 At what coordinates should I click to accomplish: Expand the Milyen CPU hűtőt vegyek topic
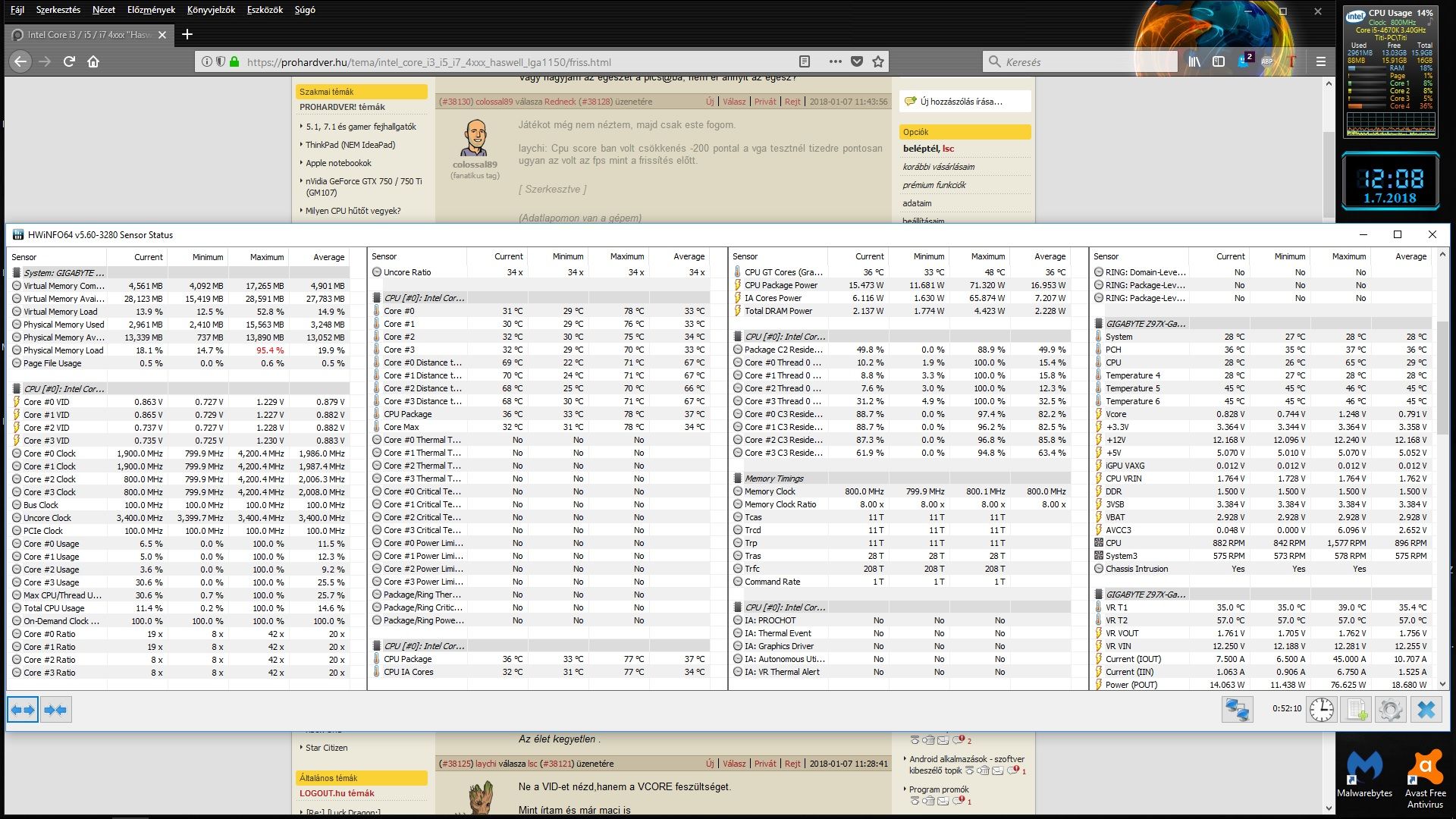point(353,211)
